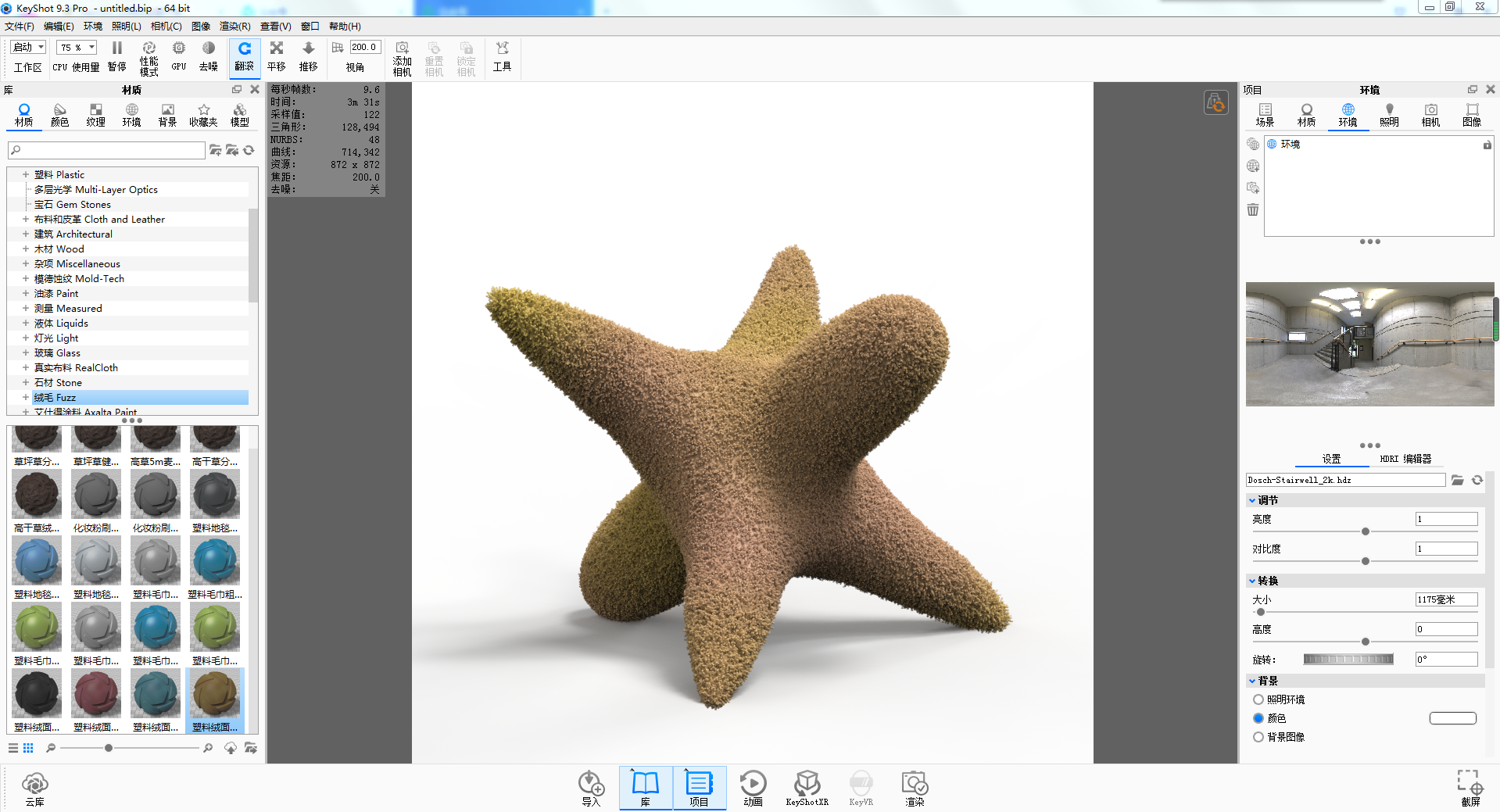1500x812 pixels.
Task: Select Multi-Layer Optics tree item
Action: coord(95,189)
